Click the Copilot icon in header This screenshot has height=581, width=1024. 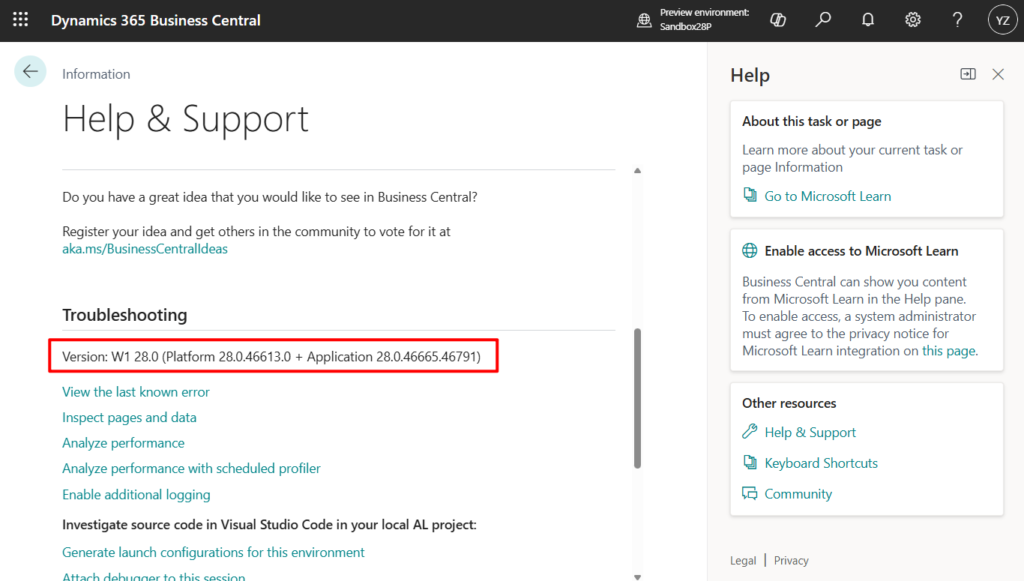pos(778,20)
